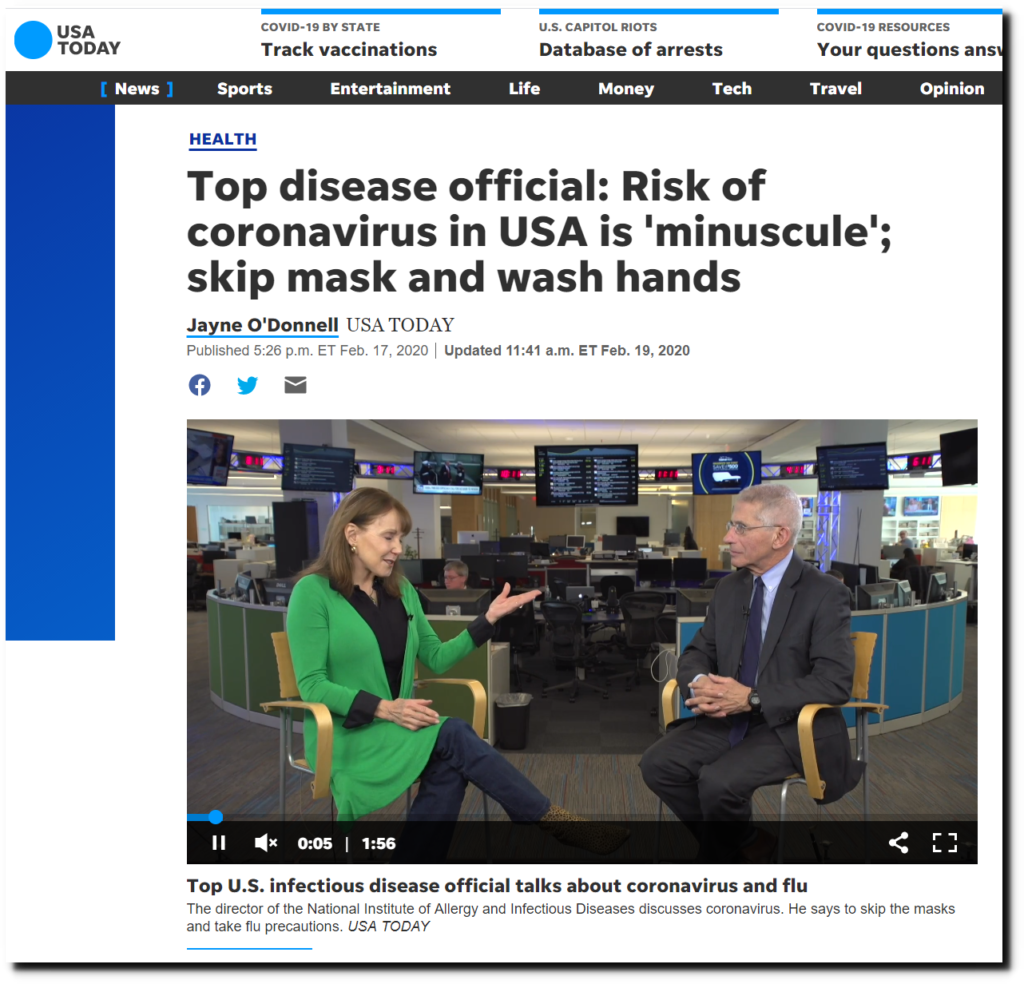Open the Life section
The image size is (1024, 984).
pos(524,89)
